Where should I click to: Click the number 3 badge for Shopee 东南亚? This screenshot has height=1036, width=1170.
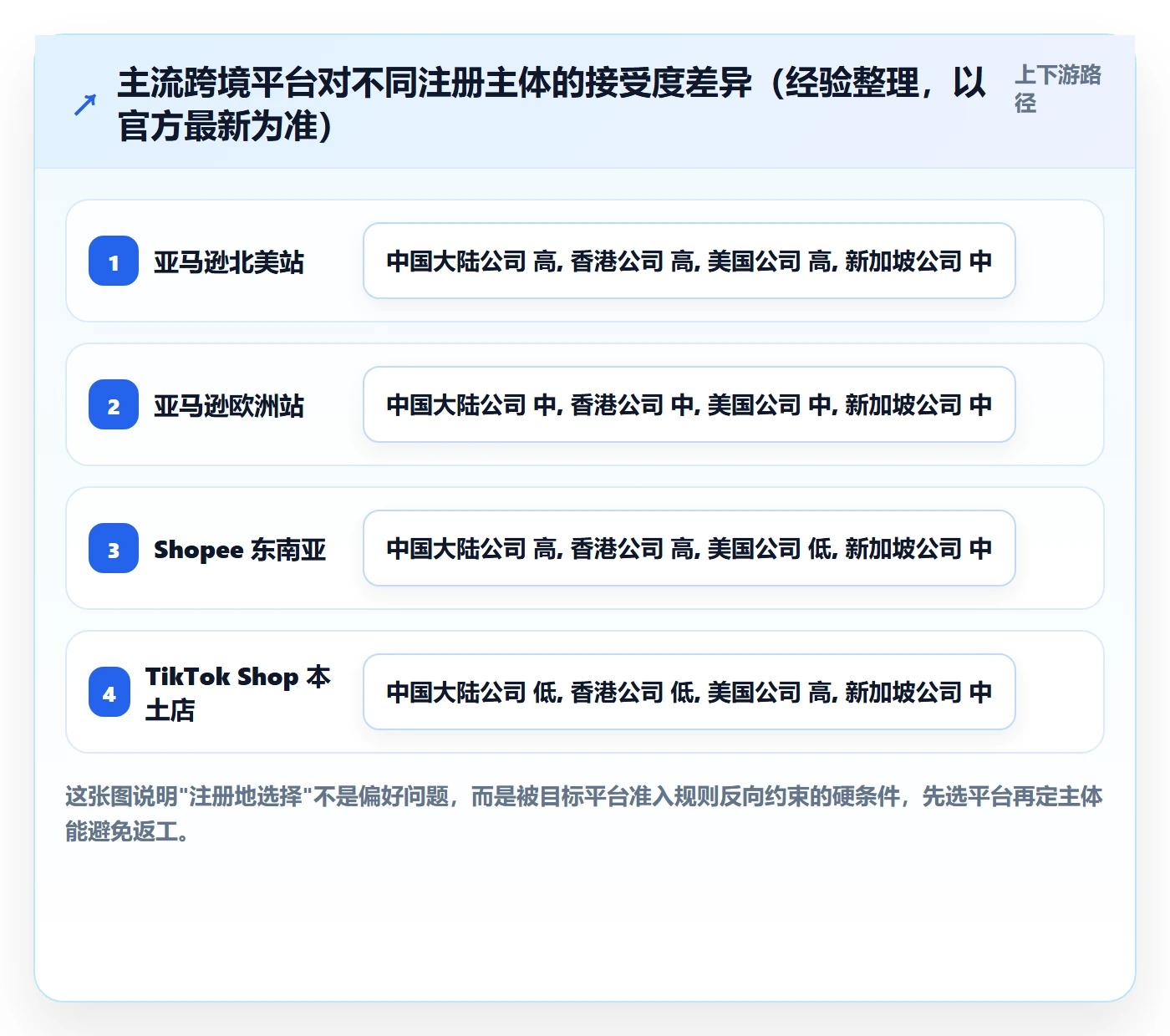114,548
